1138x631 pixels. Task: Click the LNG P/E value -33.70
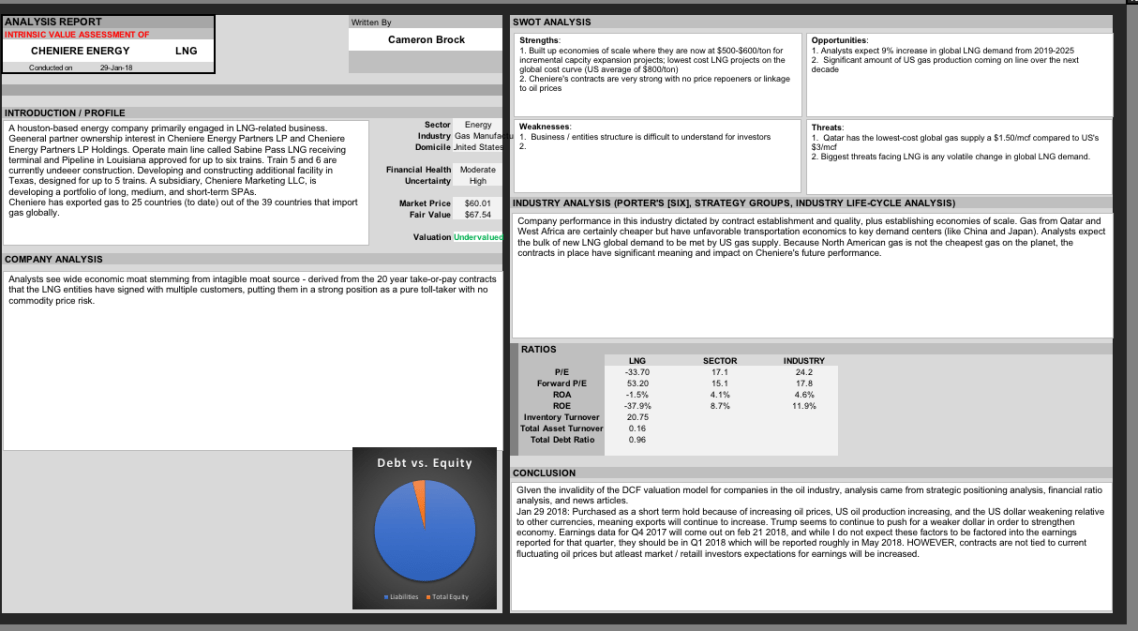(637, 372)
